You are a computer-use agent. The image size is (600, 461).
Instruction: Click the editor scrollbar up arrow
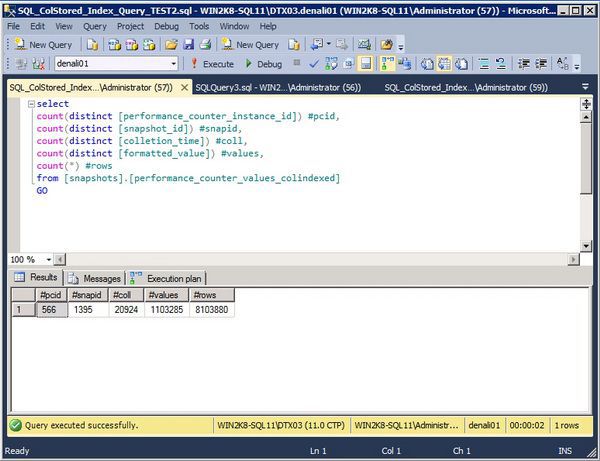click(586, 117)
